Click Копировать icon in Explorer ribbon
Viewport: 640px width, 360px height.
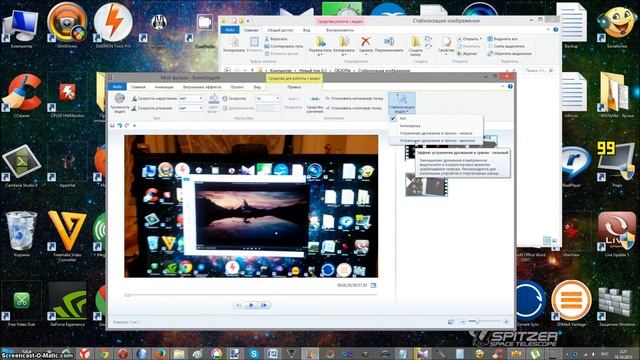[234, 44]
